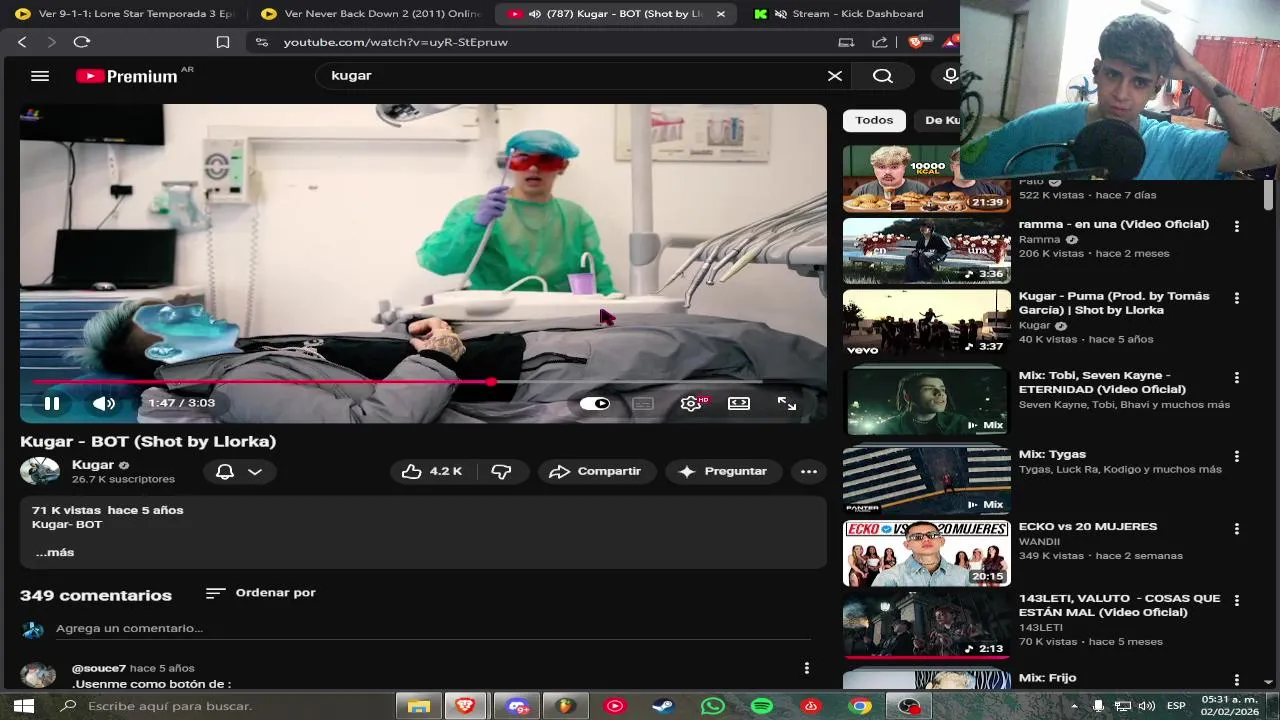Toggle subtitles/closed captions button
1280x720 pixels.
[643, 403]
